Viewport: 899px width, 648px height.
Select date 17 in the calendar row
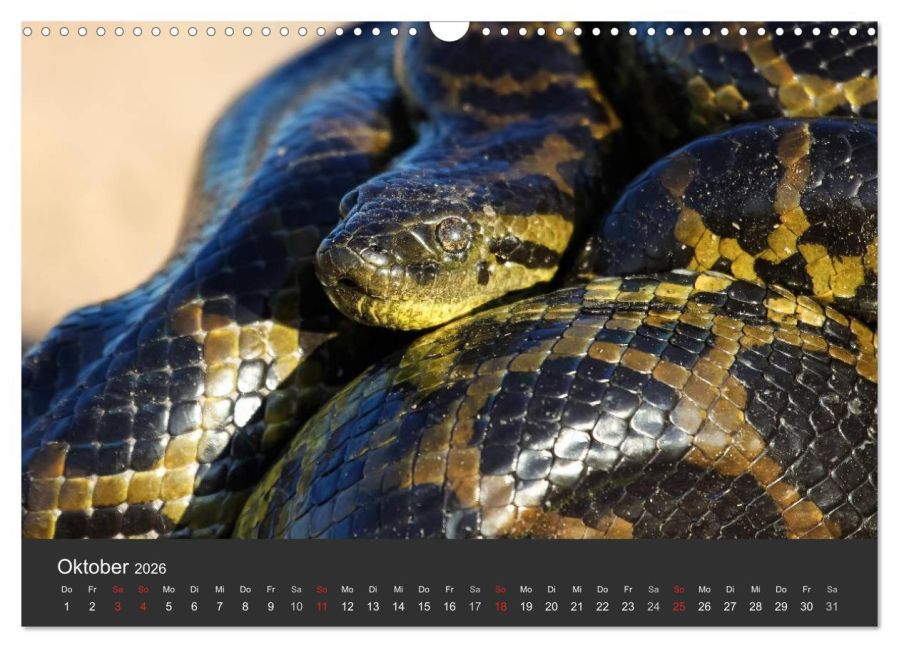475,607
